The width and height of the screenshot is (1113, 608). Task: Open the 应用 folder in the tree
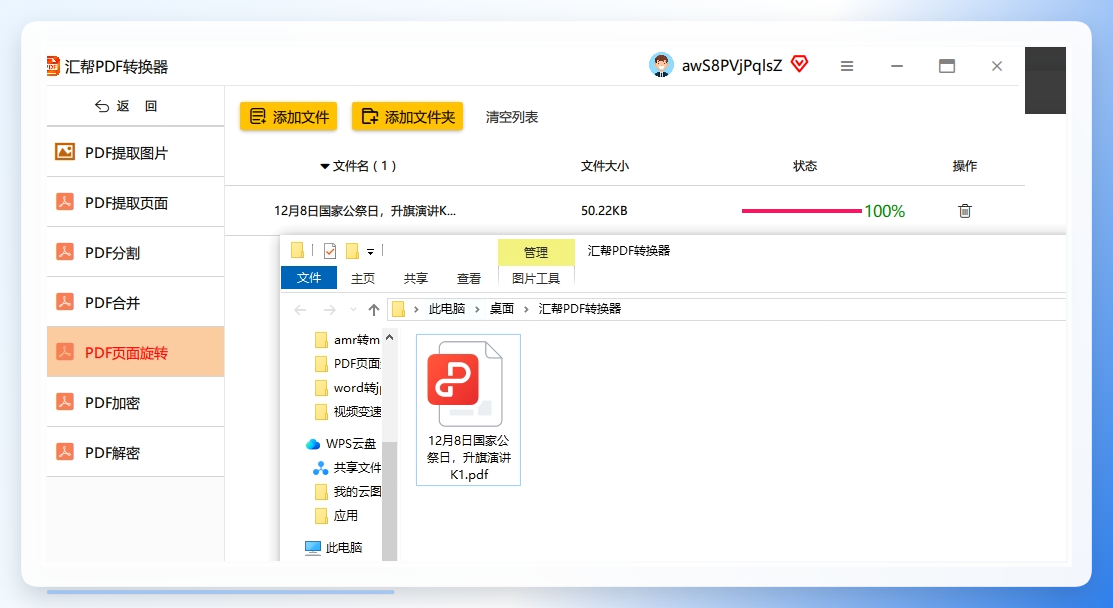tap(336, 516)
